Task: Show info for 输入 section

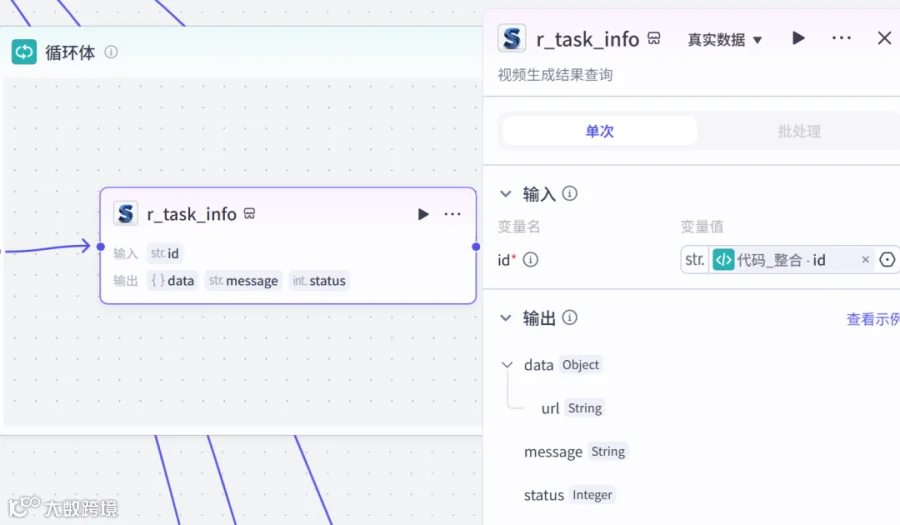Action: (569, 193)
